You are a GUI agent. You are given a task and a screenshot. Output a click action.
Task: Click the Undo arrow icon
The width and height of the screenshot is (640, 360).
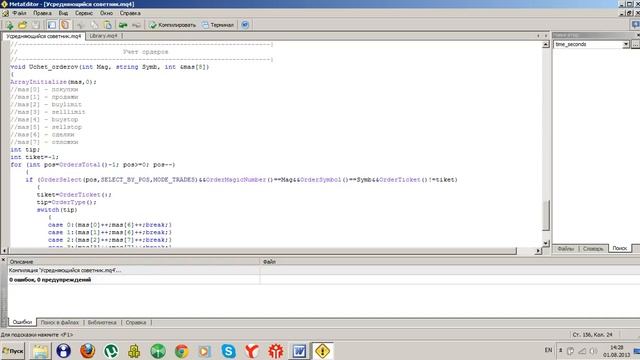(x=123, y=25)
